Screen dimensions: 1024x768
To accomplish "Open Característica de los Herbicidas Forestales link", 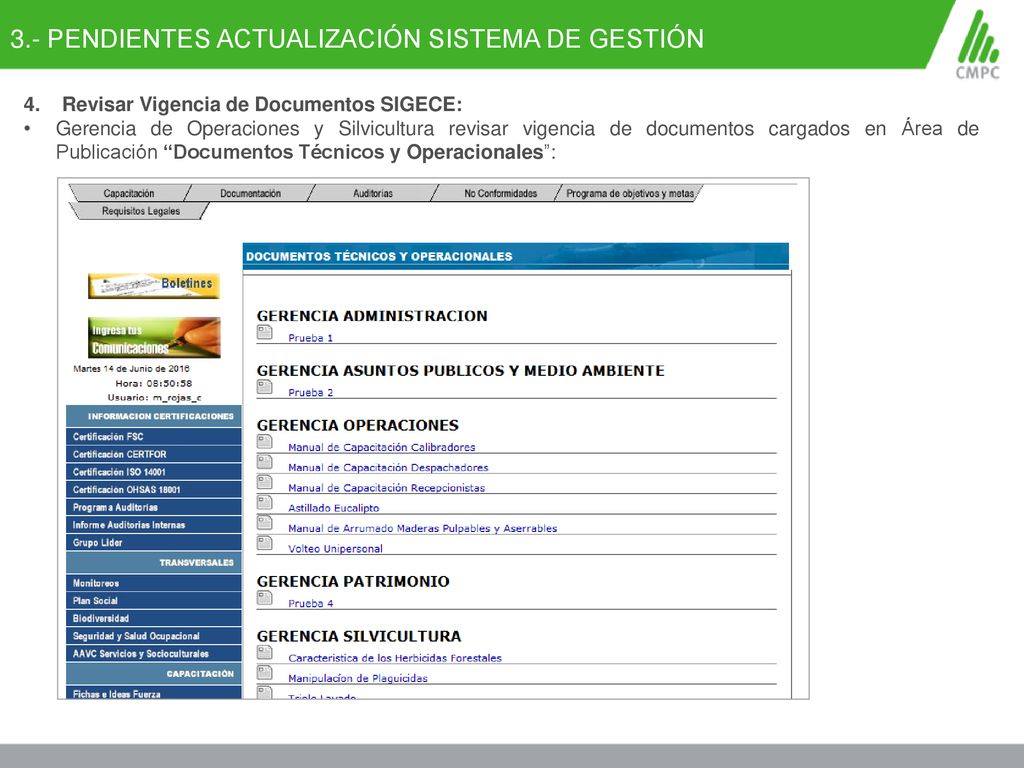I will point(394,658).
